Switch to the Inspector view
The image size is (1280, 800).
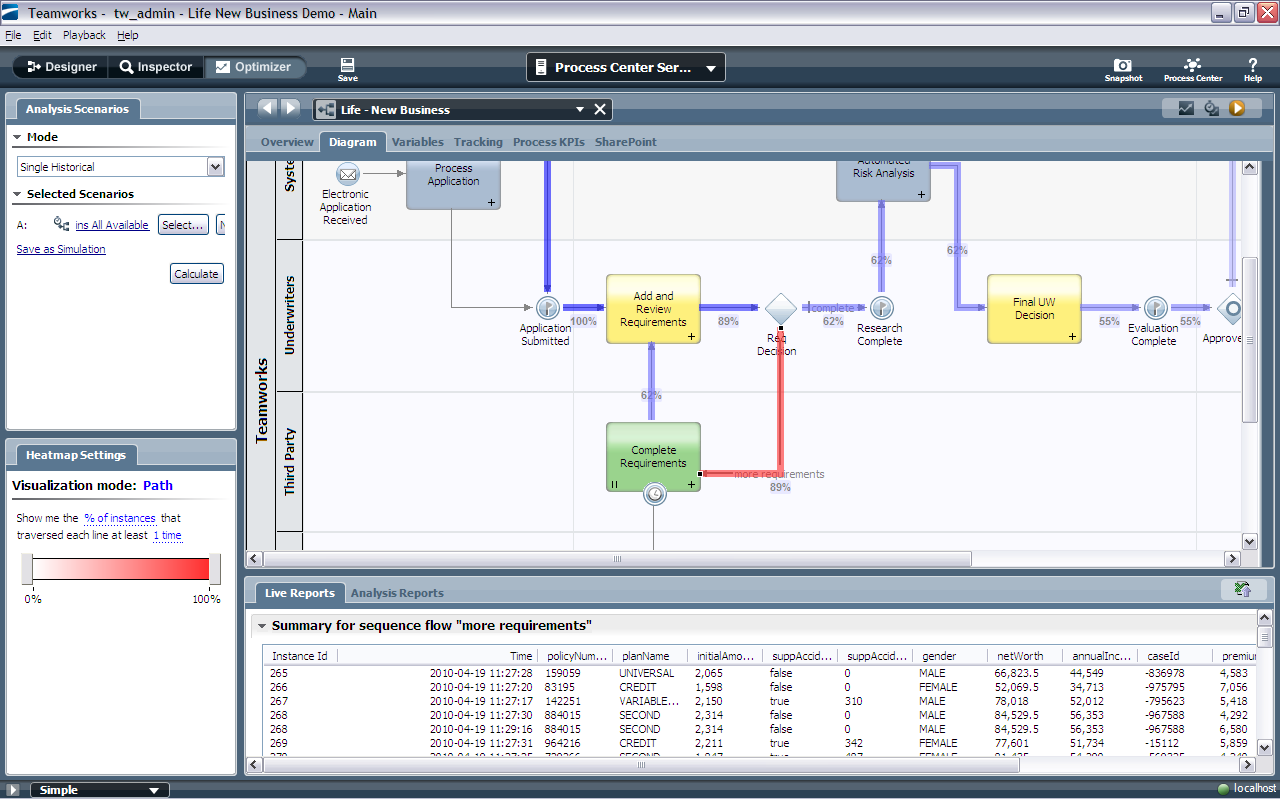coord(156,67)
